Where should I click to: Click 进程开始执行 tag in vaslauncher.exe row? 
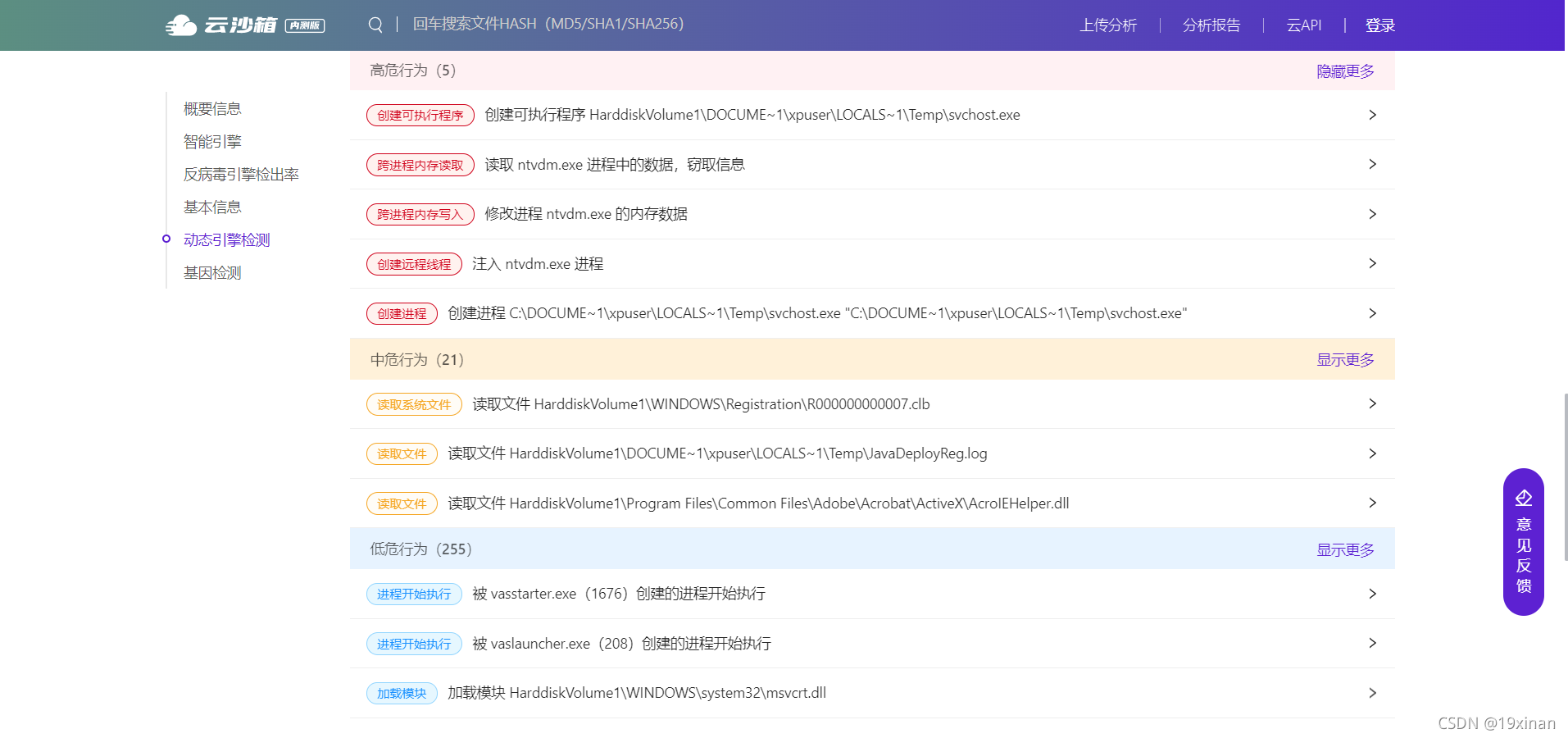pos(414,644)
